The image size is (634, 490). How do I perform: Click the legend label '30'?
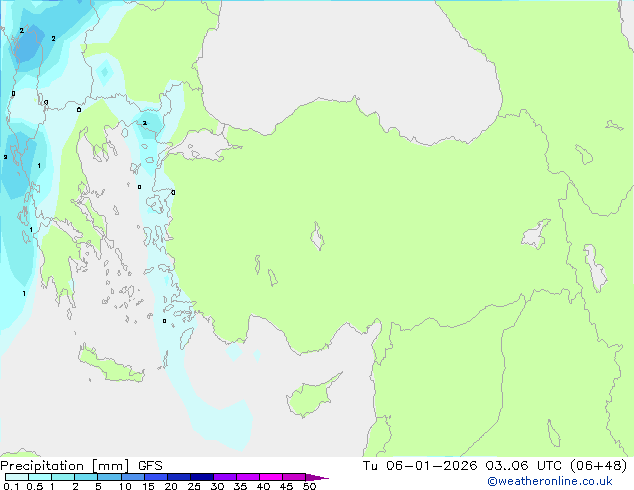coord(217,486)
